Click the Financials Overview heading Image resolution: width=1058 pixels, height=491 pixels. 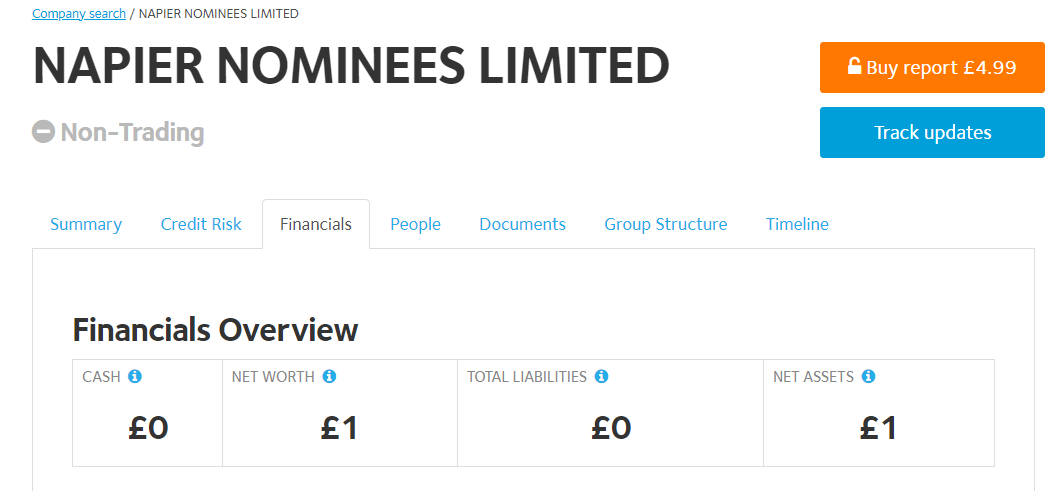[x=215, y=330]
